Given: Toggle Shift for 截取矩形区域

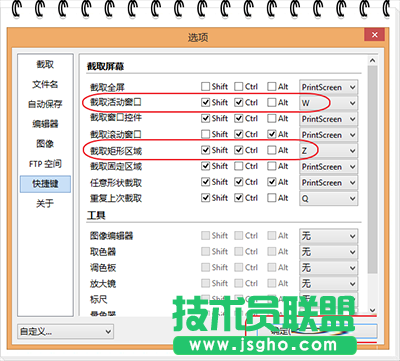Looking at the screenshot, I should (x=206, y=150).
